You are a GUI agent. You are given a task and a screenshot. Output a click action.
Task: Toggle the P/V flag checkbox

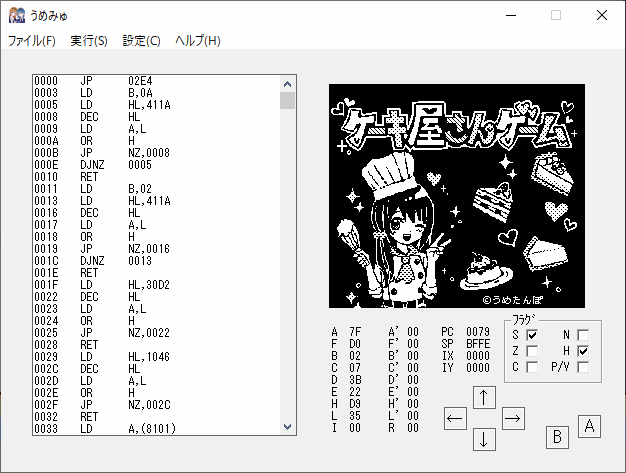pyautogui.click(x=583, y=367)
